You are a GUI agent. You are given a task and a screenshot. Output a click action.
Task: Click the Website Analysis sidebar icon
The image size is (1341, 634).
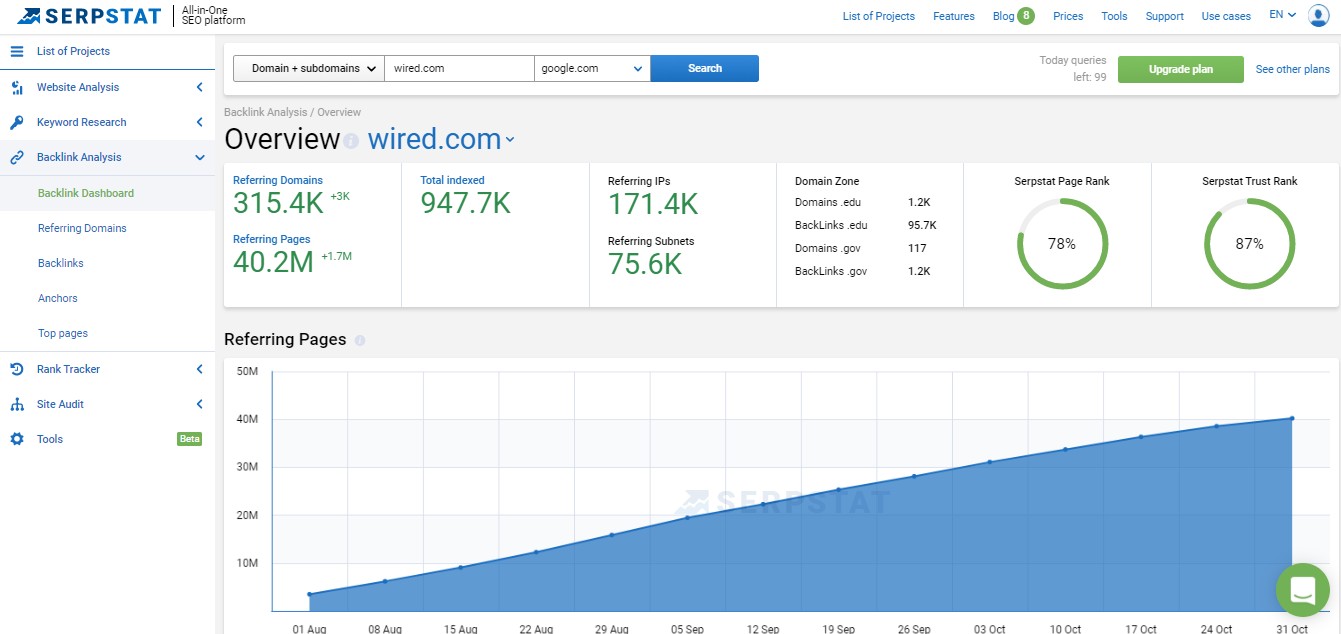tap(17, 87)
